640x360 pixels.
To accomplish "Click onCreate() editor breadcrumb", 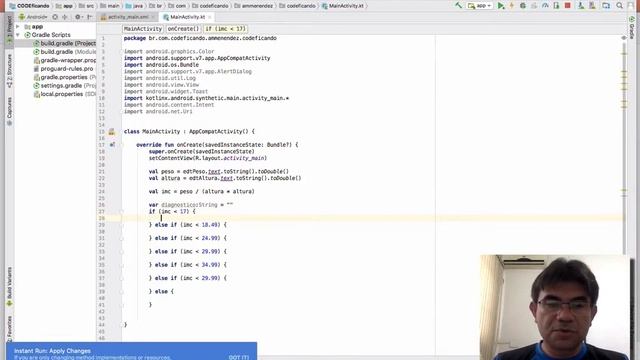I will (x=183, y=29).
